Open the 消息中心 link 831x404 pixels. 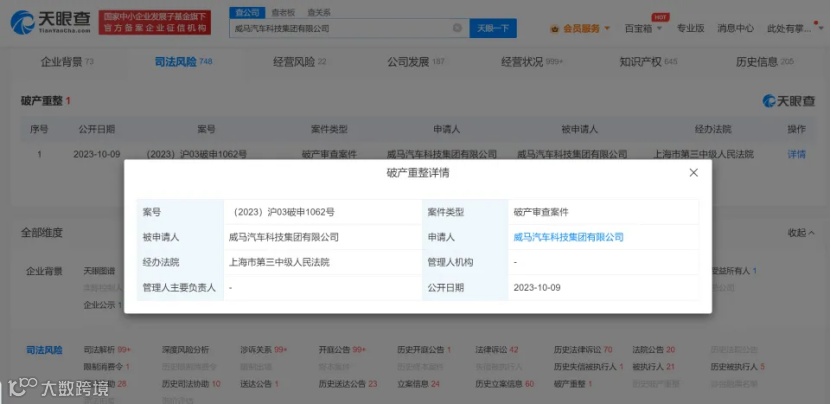coord(735,29)
